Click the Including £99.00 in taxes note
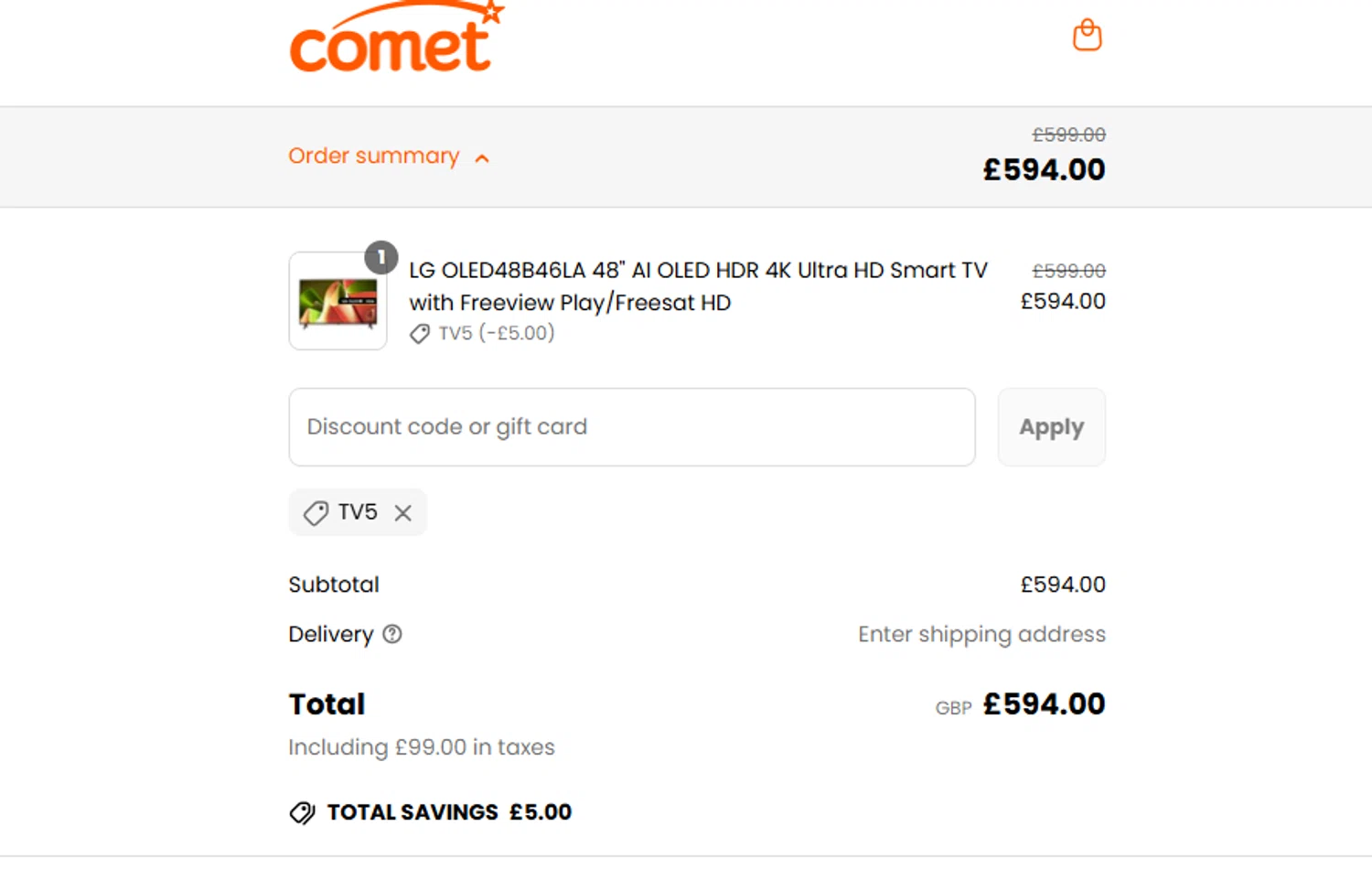The image size is (1372, 880). (422, 747)
